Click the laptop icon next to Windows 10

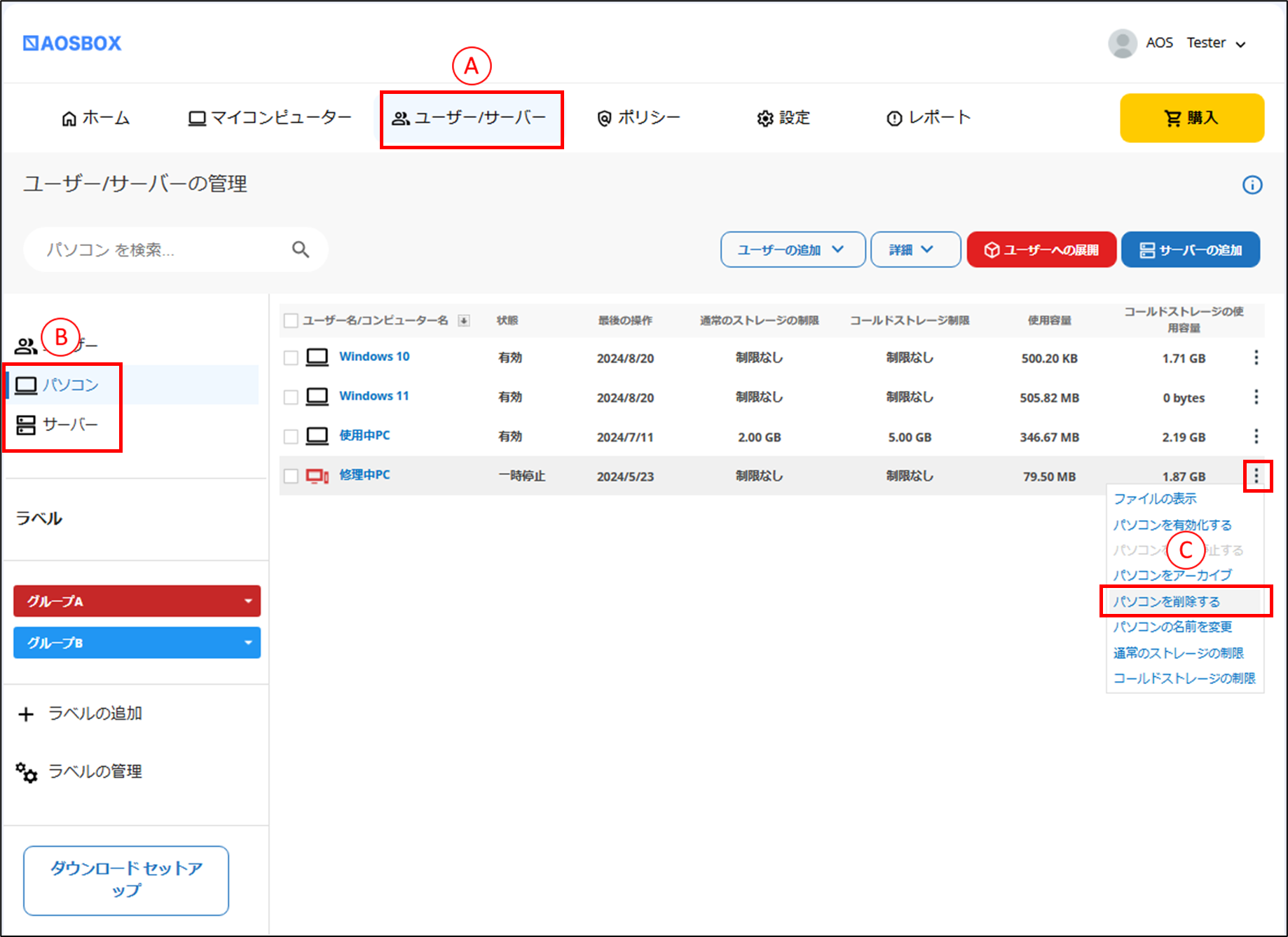(317, 357)
